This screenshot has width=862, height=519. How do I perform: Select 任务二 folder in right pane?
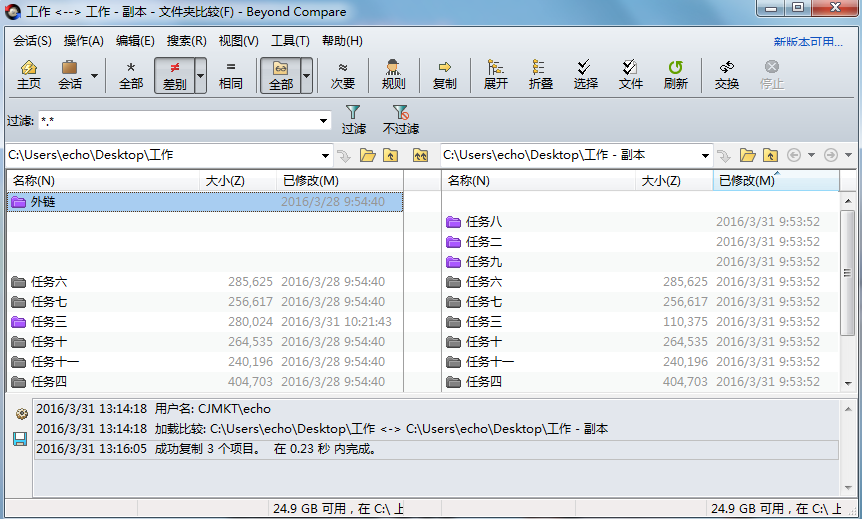640,242
